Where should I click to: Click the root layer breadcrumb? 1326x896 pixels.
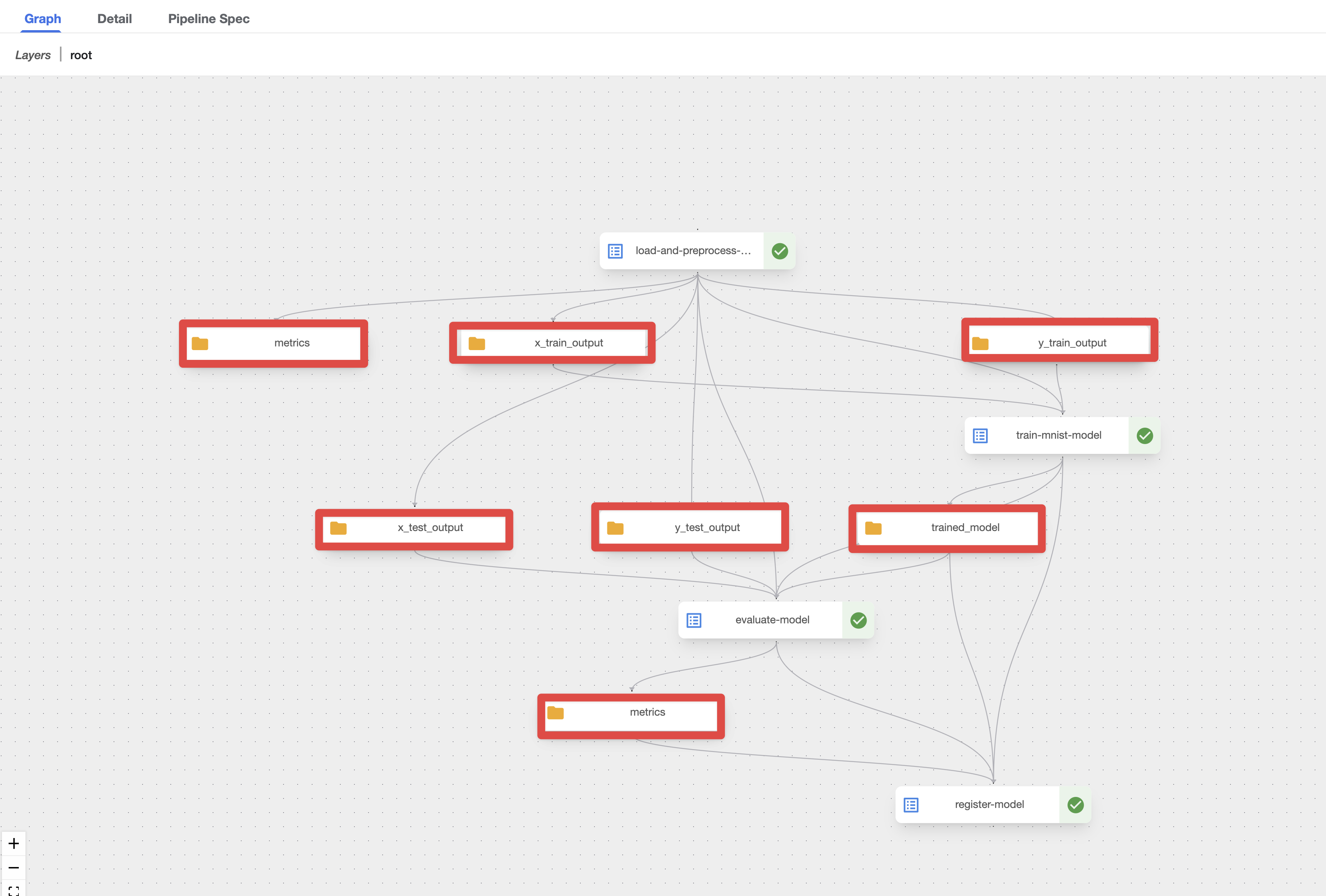[80, 55]
